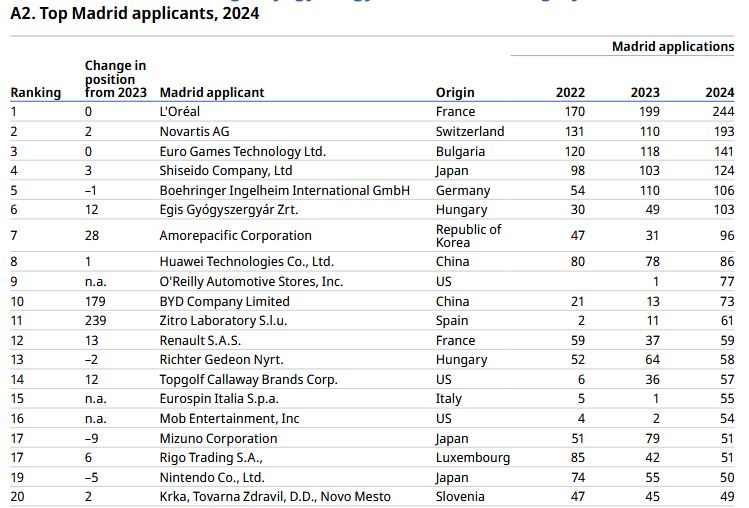This screenshot has height=508, width=749.
Task: Click origin 'Germany' in Boehringer row
Action: point(462,191)
